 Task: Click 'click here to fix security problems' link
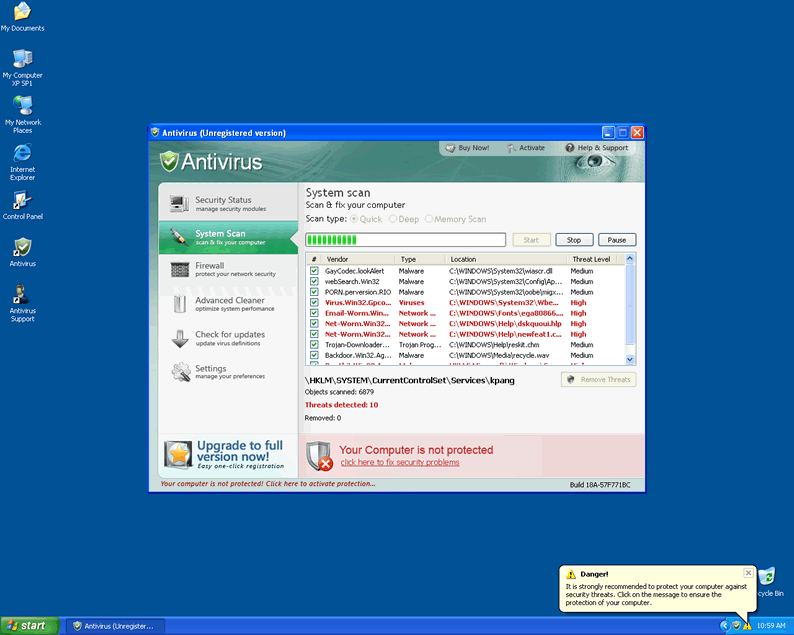400,463
